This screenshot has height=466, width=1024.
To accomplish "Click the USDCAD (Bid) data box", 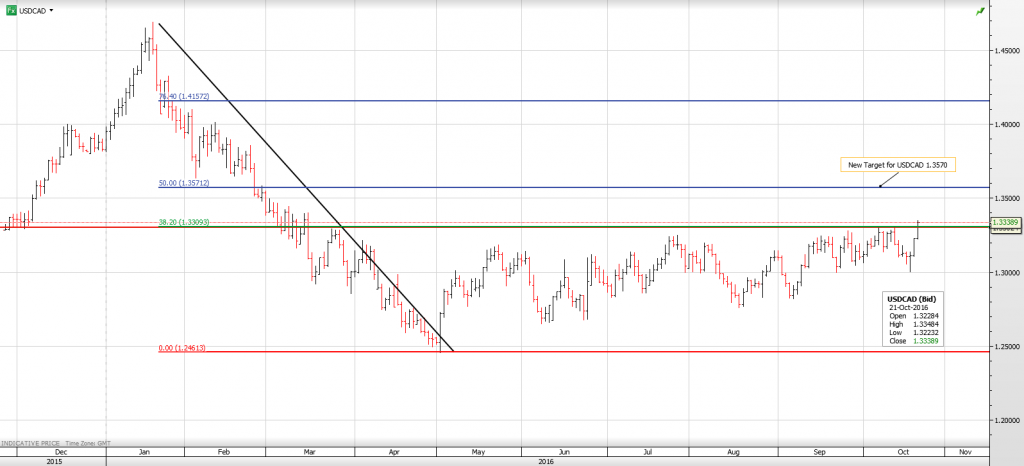I will [x=914, y=320].
